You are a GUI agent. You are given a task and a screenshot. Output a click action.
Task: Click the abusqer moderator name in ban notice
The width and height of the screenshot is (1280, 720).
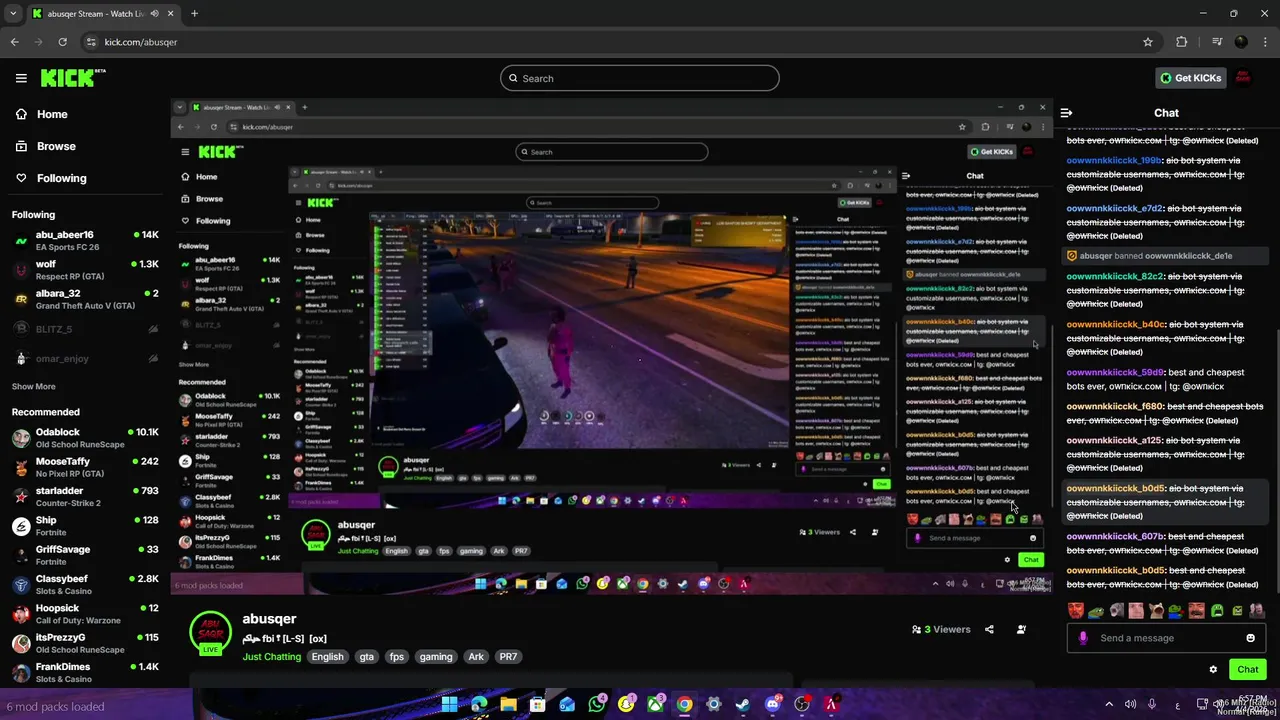1096,256
